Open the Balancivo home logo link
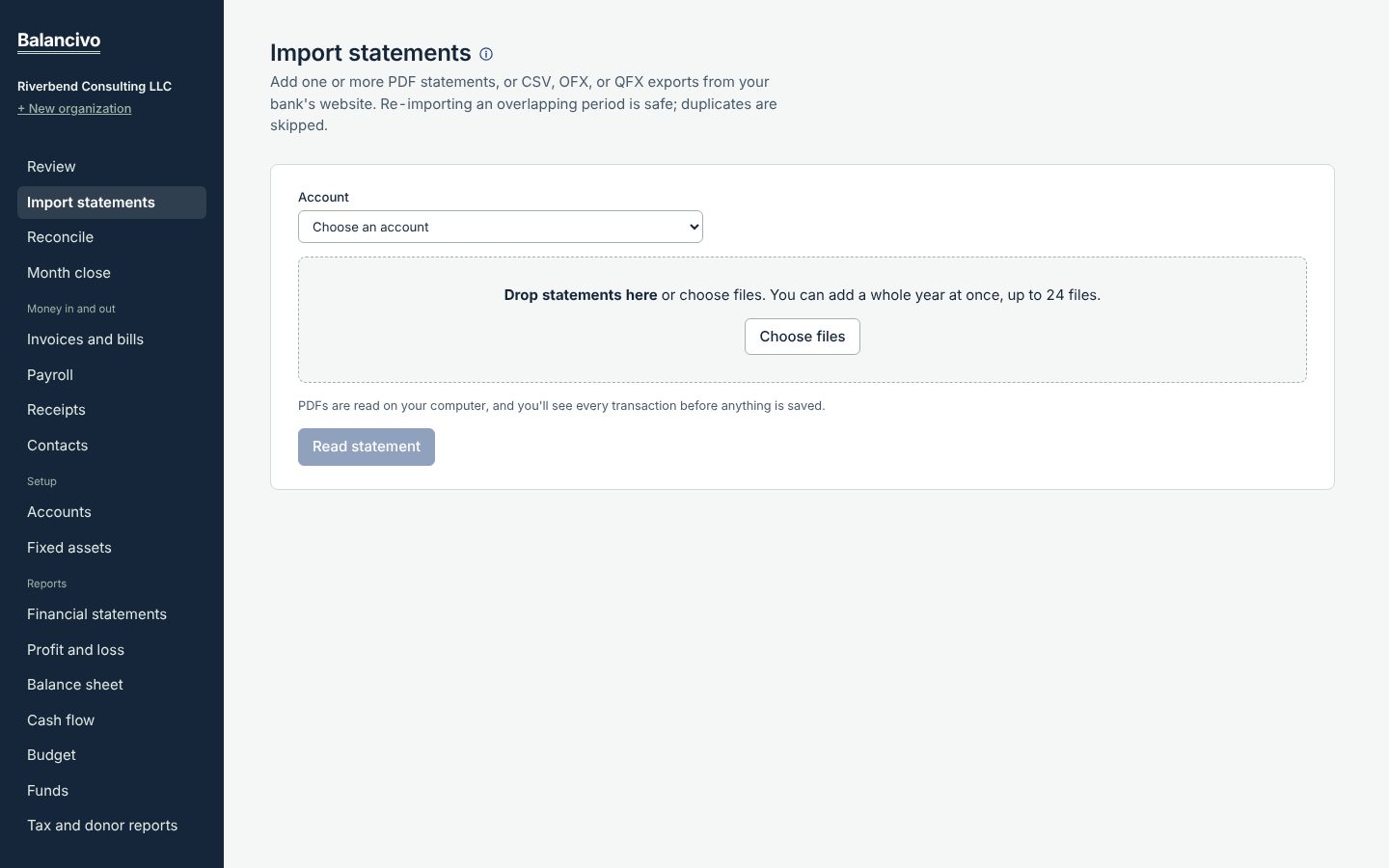The width and height of the screenshot is (1389, 868). pyautogui.click(x=59, y=41)
